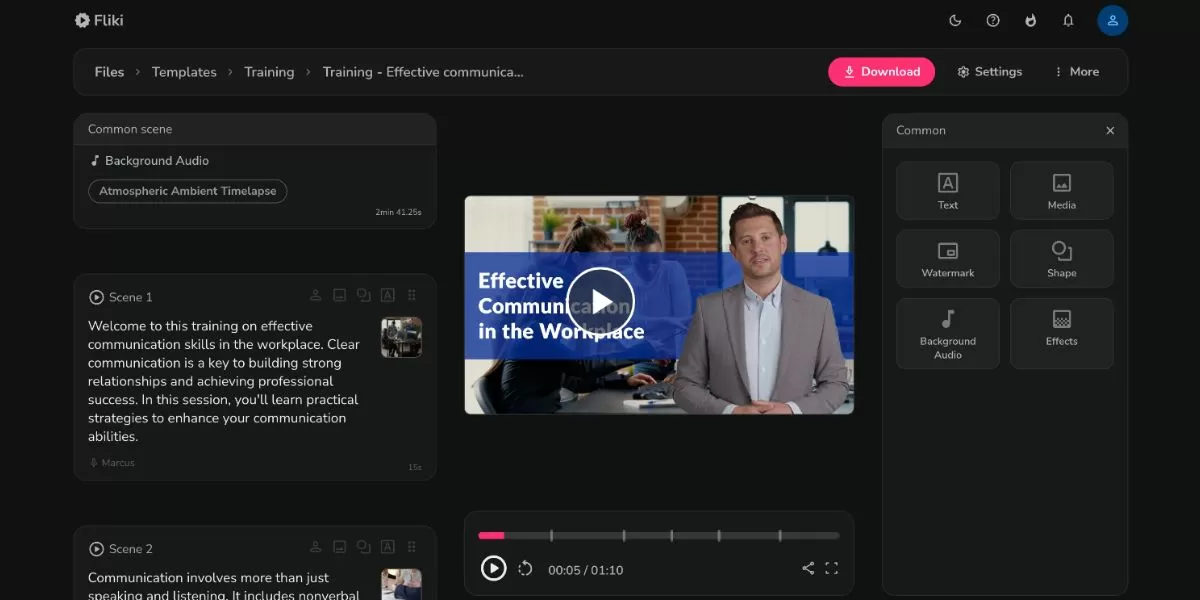Click the flame icon in header
The width and height of the screenshot is (1200, 600).
click(x=1031, y=20)
